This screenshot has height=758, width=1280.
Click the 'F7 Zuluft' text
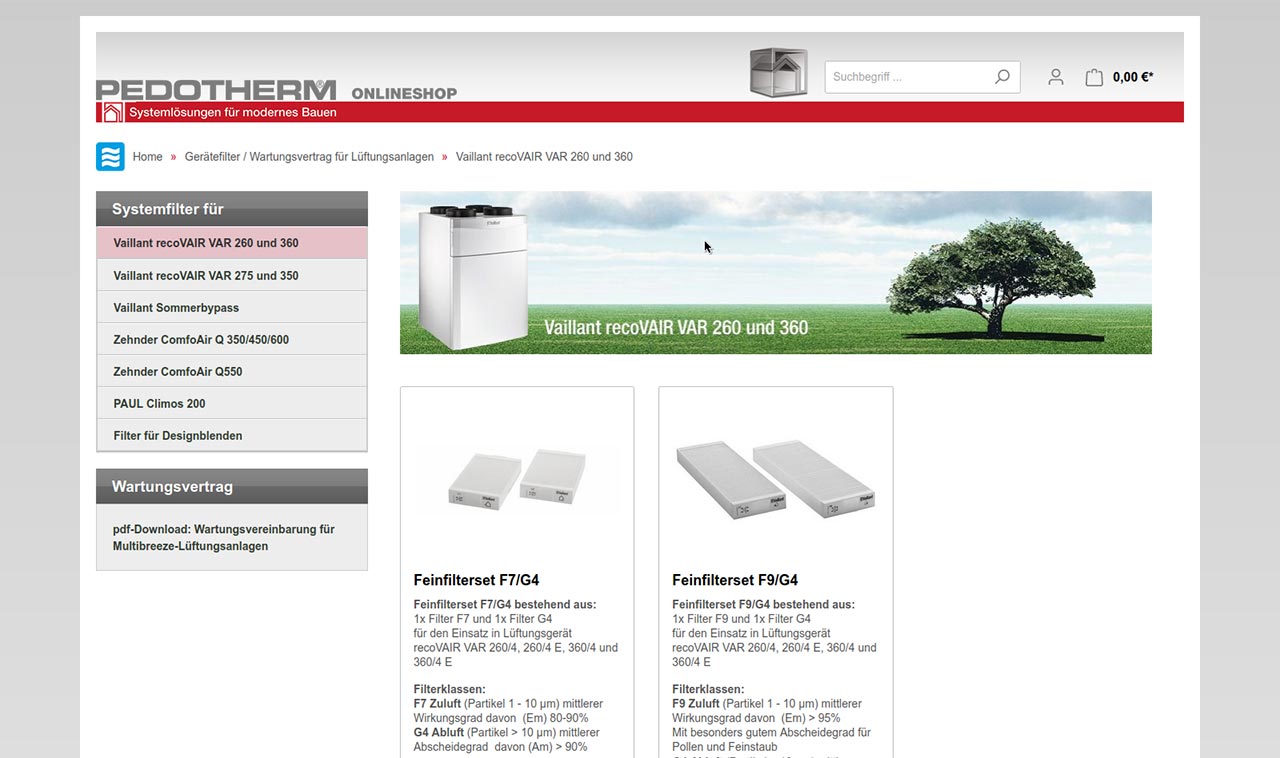437,704
